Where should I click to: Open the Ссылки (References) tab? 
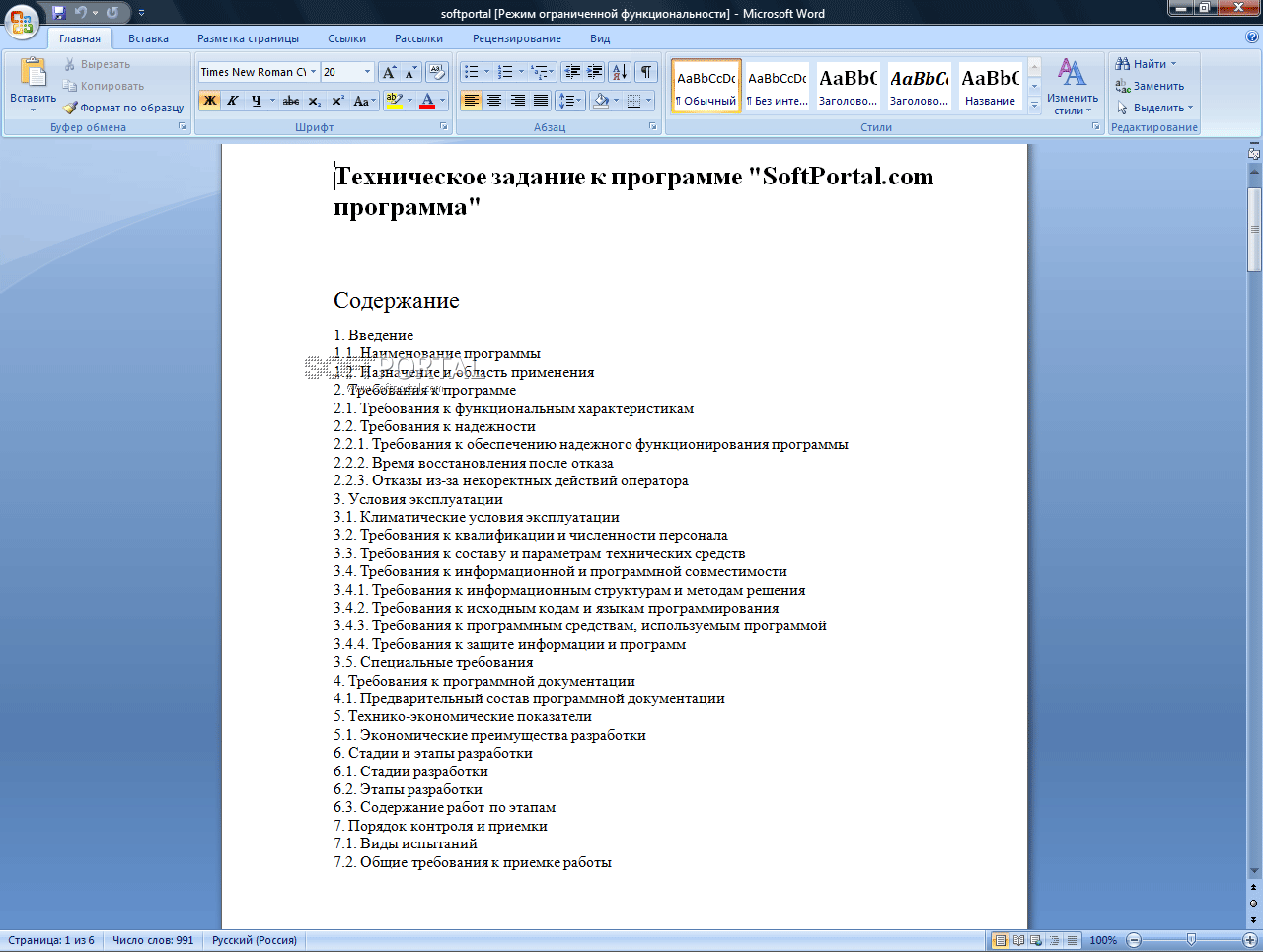pyautogui.click(x=347, y=38)
